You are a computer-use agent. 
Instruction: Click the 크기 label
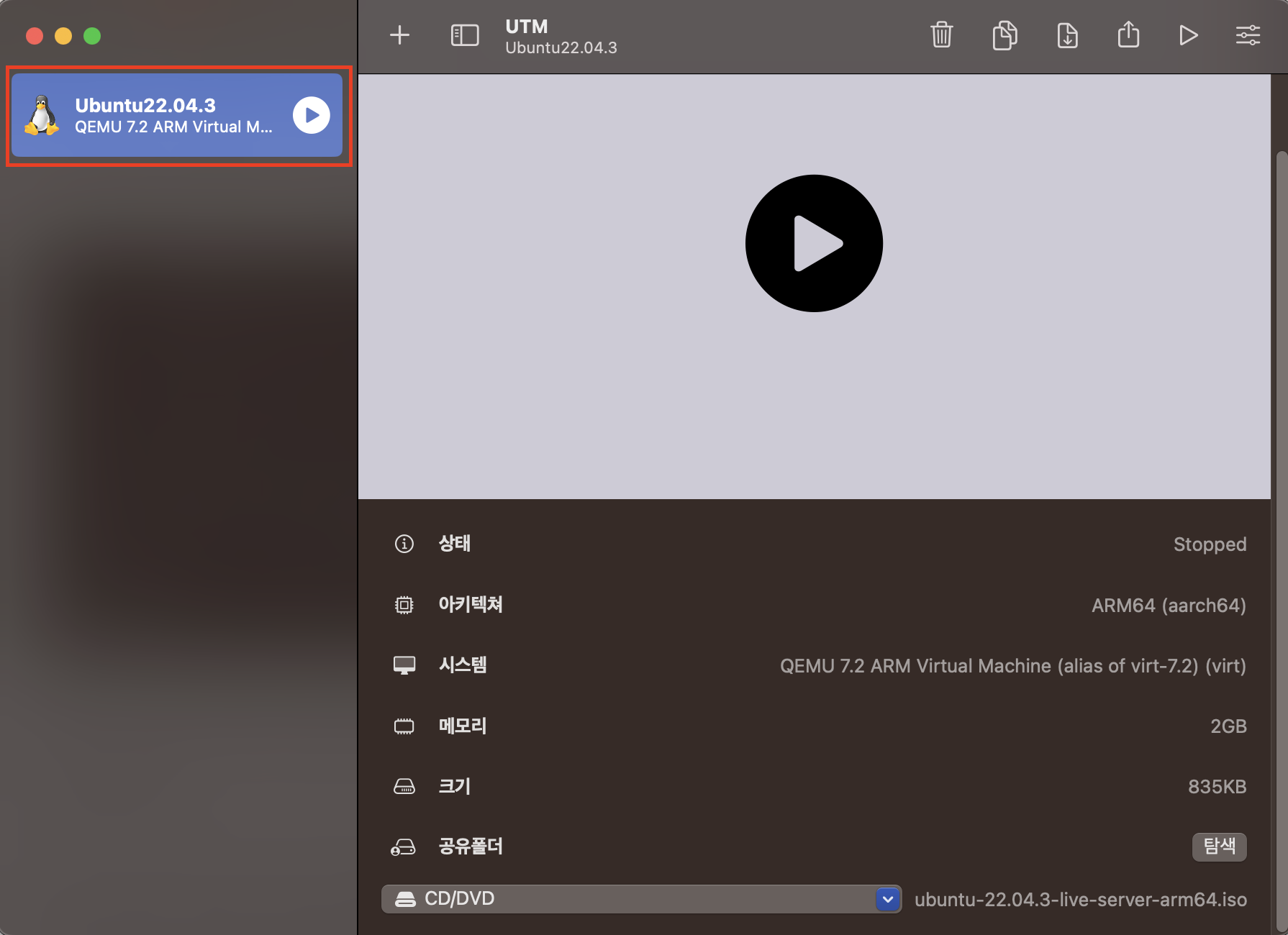coord(455,786)
